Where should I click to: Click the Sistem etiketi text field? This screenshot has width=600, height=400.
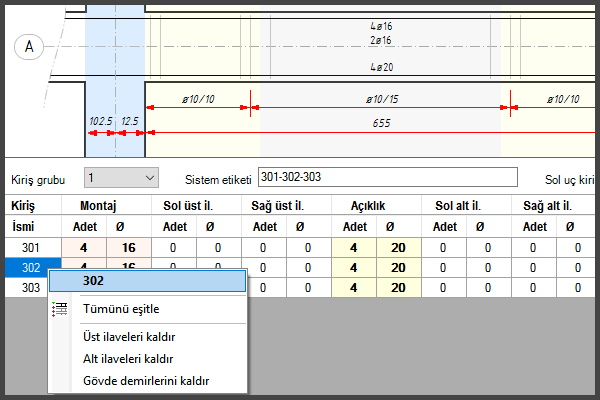387,177
